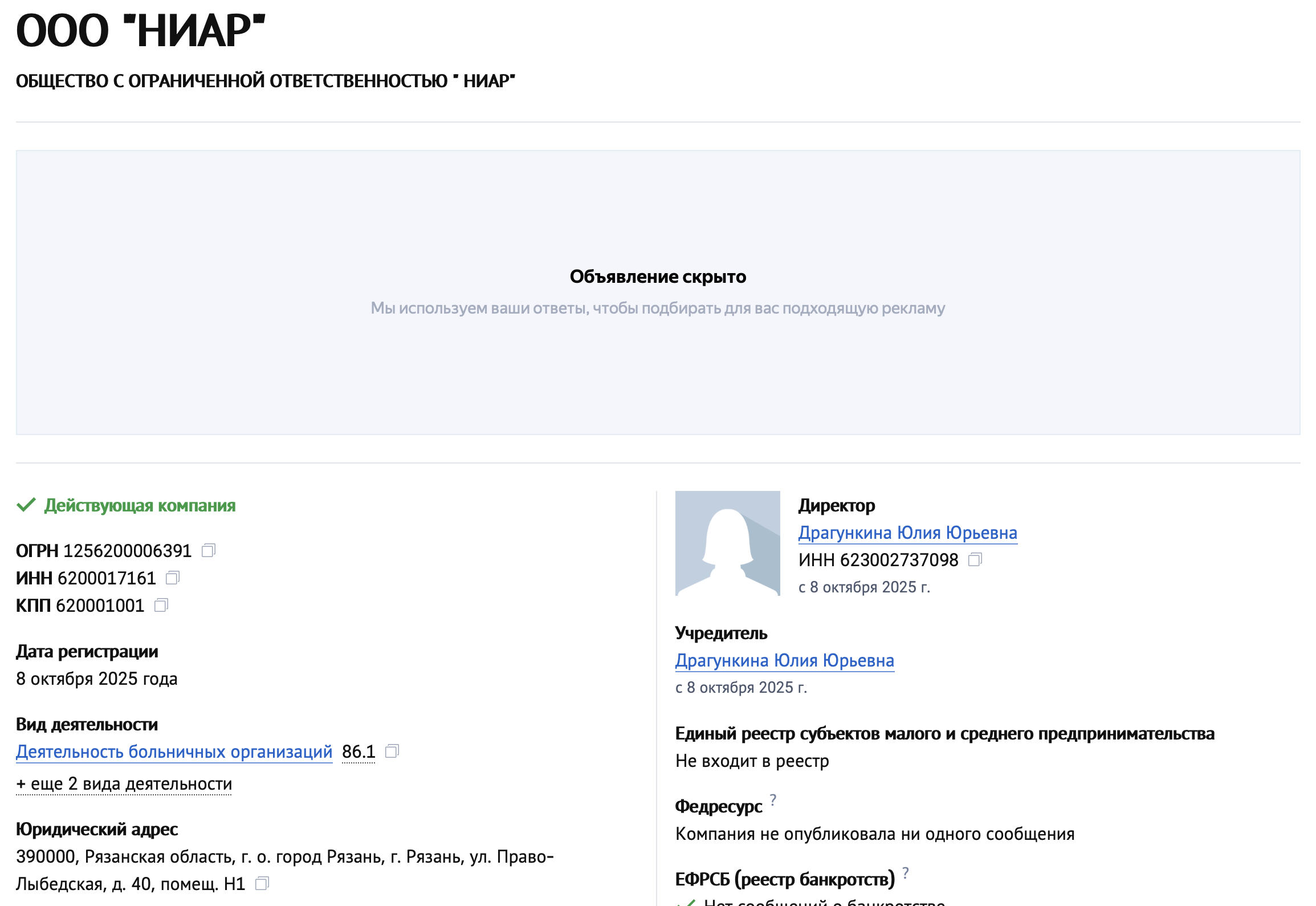The image size is (1316, 906).
Task: Copy the КПП 620001001 icon
Action: (x=161, y=606)
